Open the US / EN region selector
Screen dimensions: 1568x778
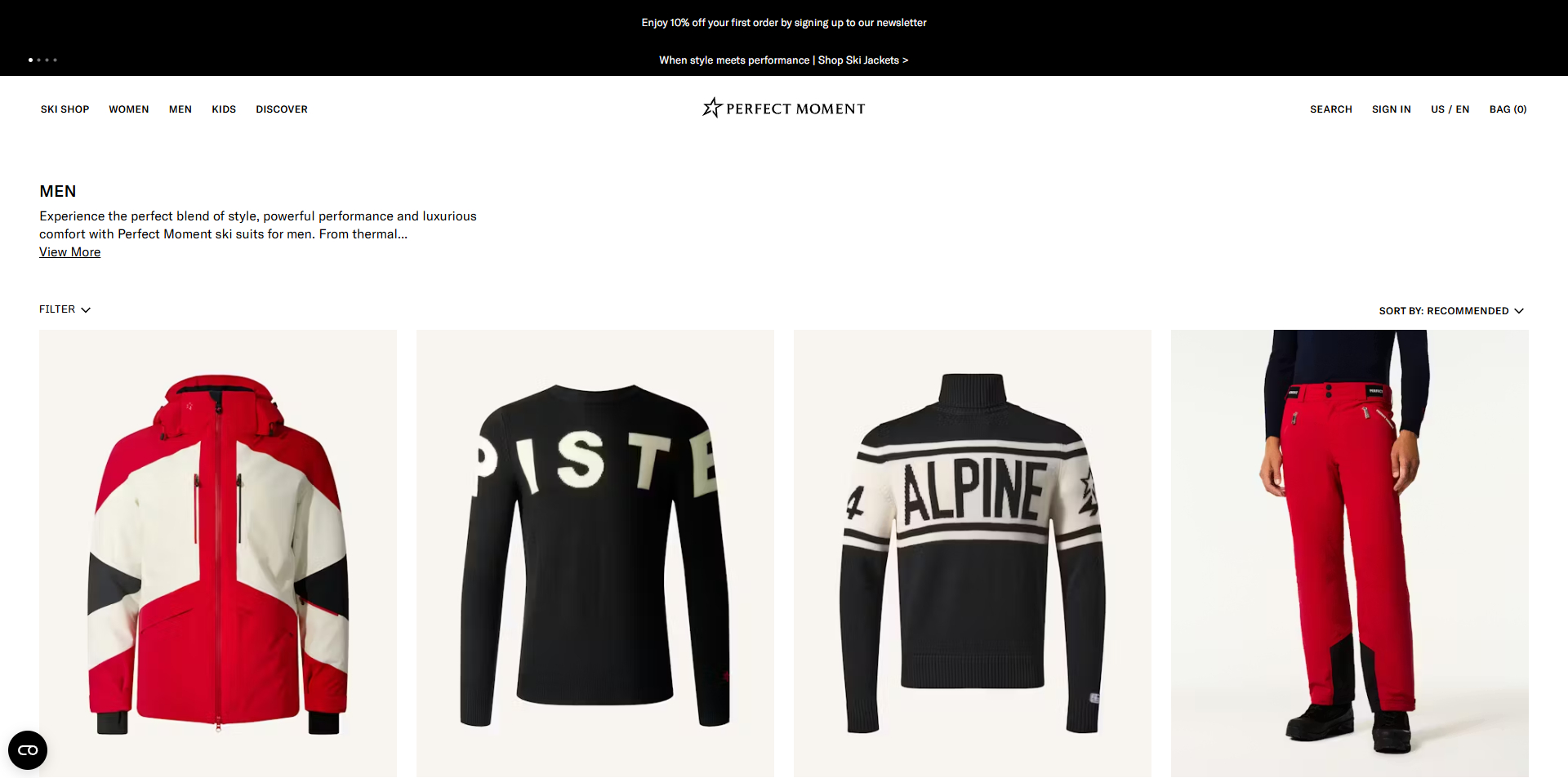pos(1450,109)
